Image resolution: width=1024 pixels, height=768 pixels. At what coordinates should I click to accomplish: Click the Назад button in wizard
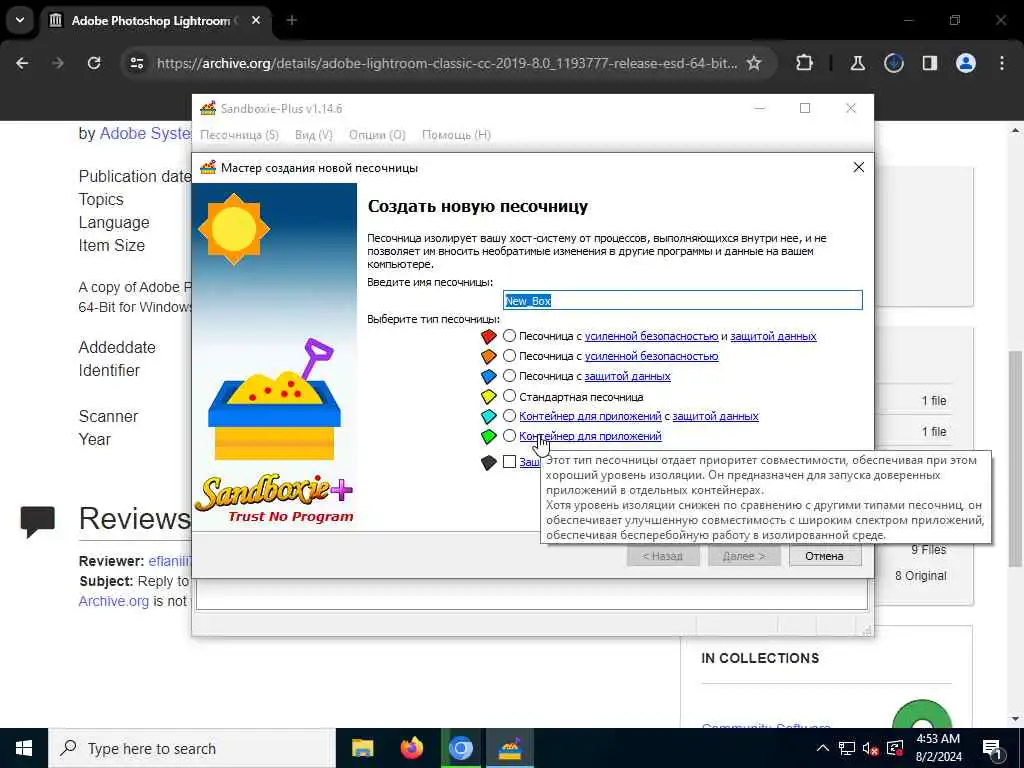tap(663, 556)
